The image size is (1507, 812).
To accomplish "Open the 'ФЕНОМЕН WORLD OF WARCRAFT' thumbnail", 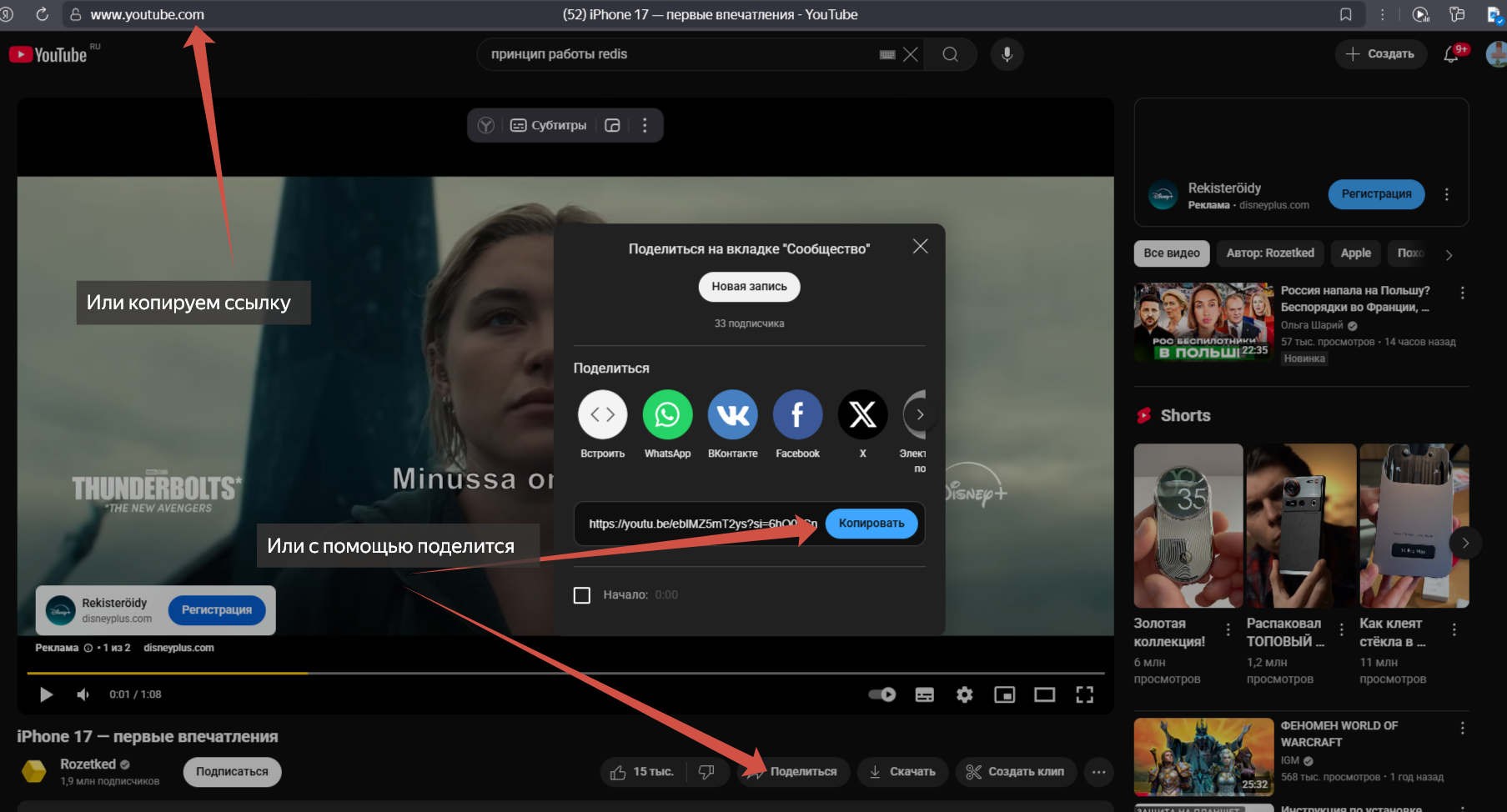I will (x=1203, y=757).
